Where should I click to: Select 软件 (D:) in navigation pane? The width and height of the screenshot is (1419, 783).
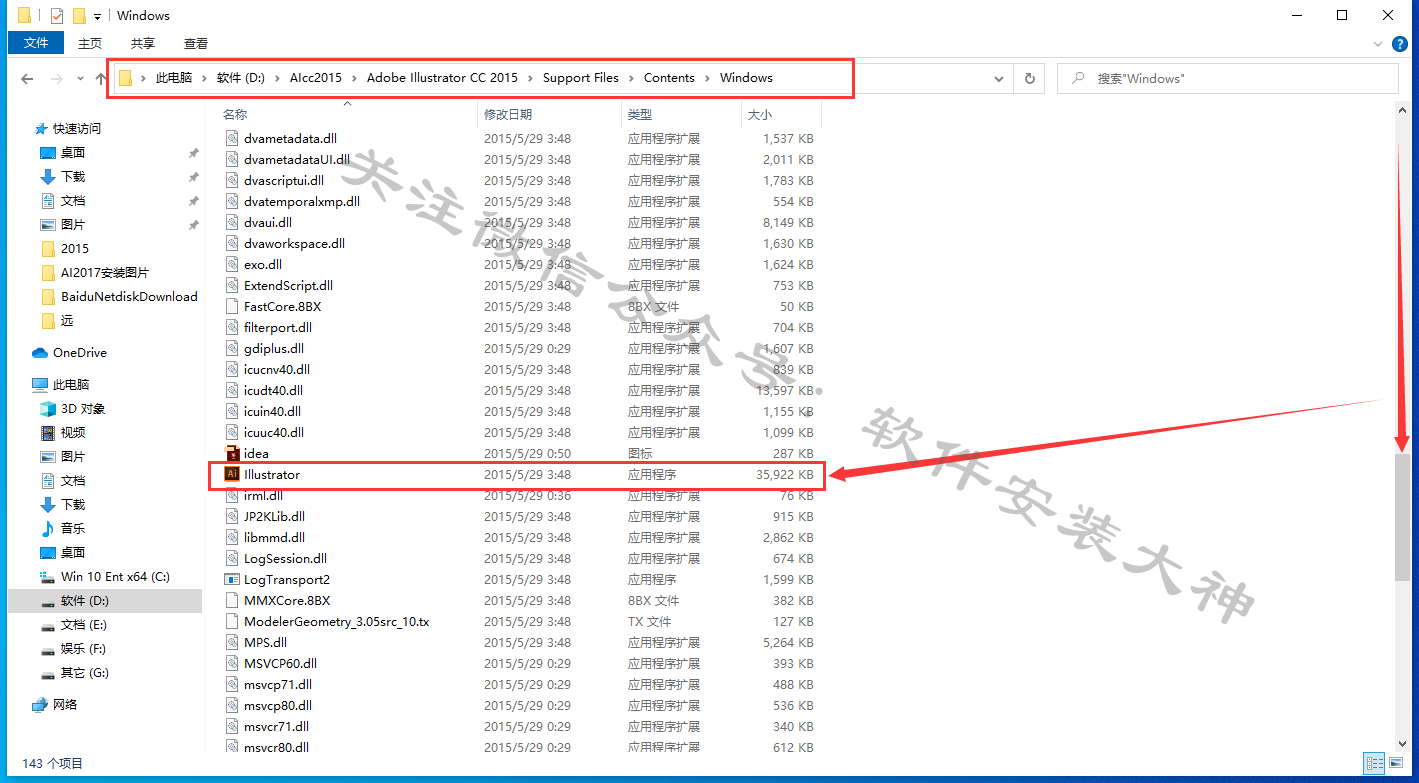point(104,601)
